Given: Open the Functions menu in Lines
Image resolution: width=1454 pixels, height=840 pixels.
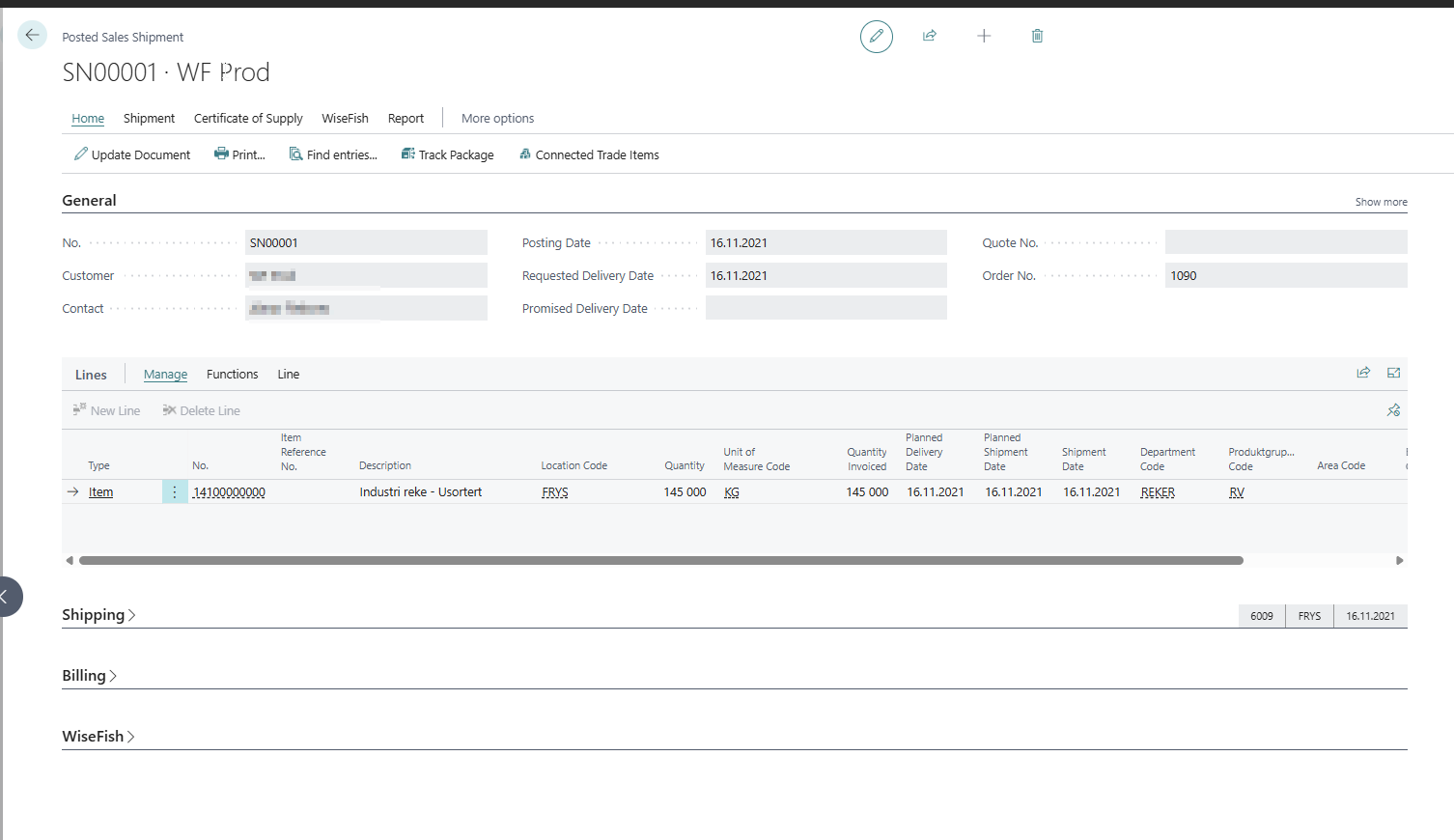Looking at the screenshot, I should tap(232, 375).
